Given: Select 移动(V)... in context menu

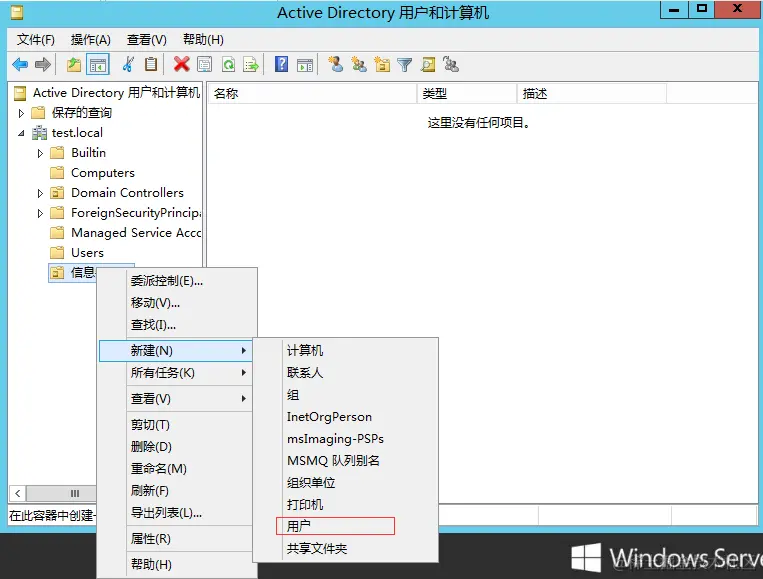Looking at the screenshot, I should coord(176,303).
